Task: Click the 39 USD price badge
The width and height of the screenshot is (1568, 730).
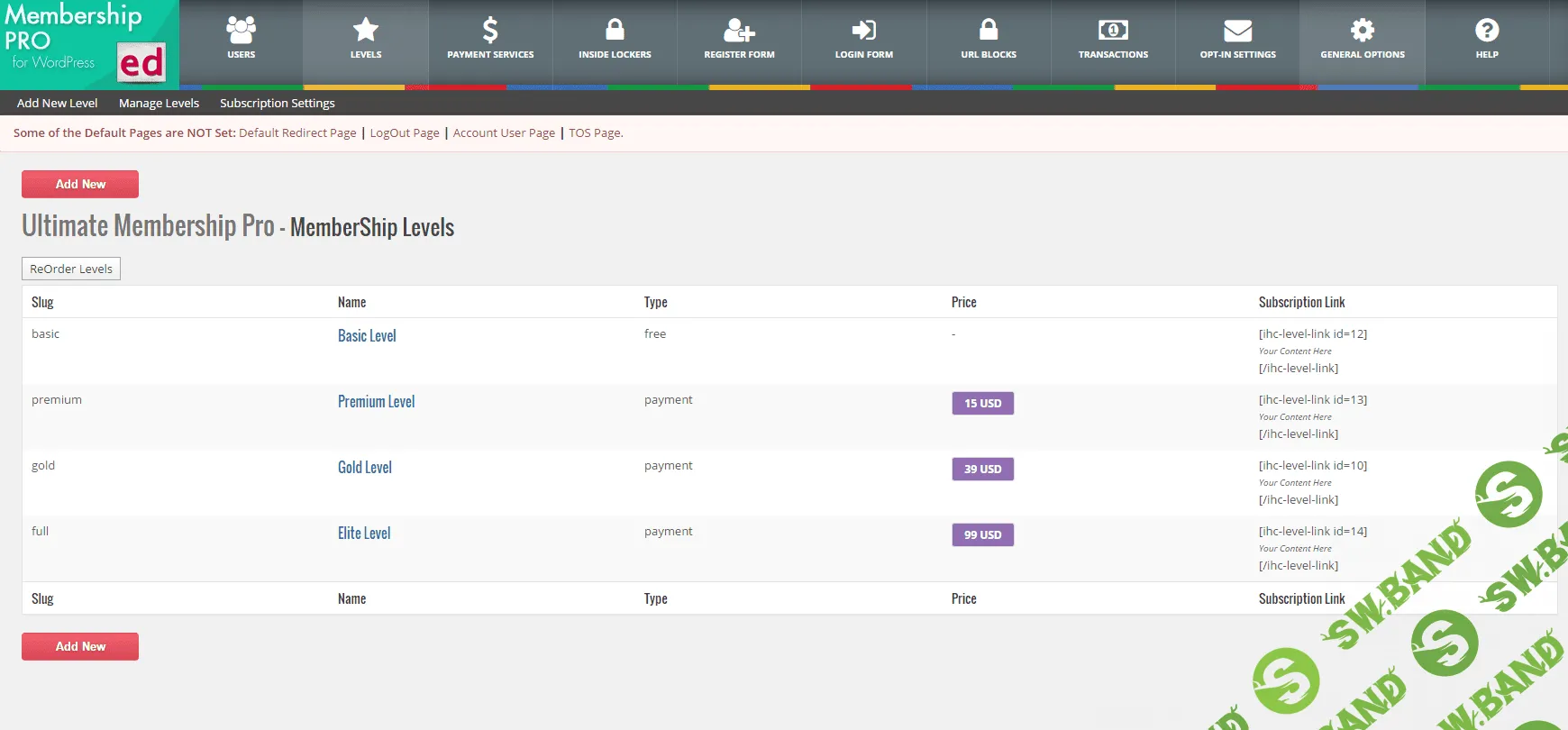Action: pyautogui.click(x=982, y=469)
